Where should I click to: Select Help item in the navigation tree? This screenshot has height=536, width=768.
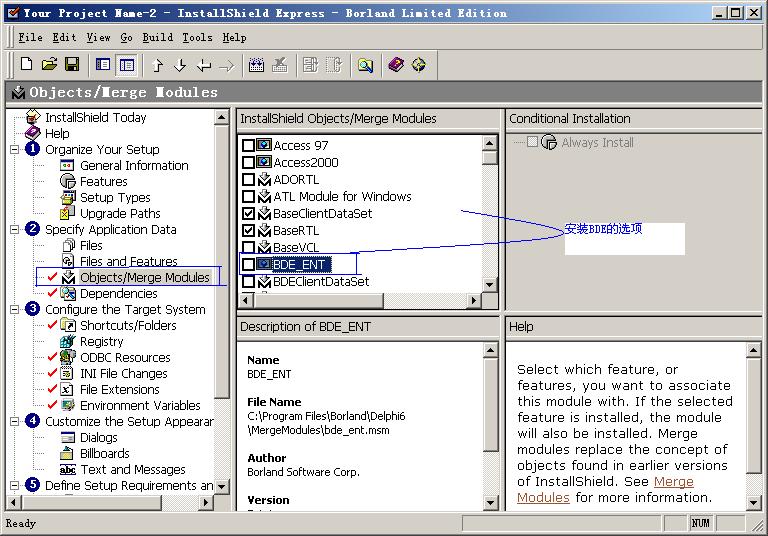pyautogui.click(x=57, y=133)
